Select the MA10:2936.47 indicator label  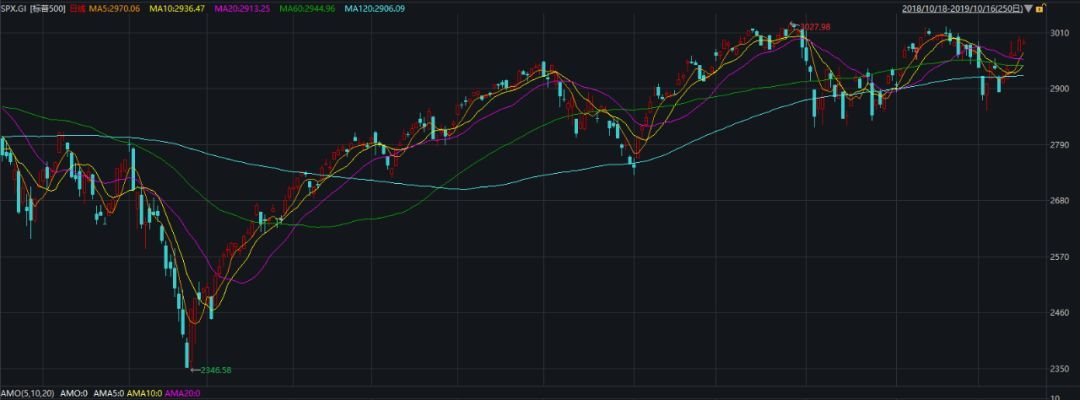(x=177, y=9)
